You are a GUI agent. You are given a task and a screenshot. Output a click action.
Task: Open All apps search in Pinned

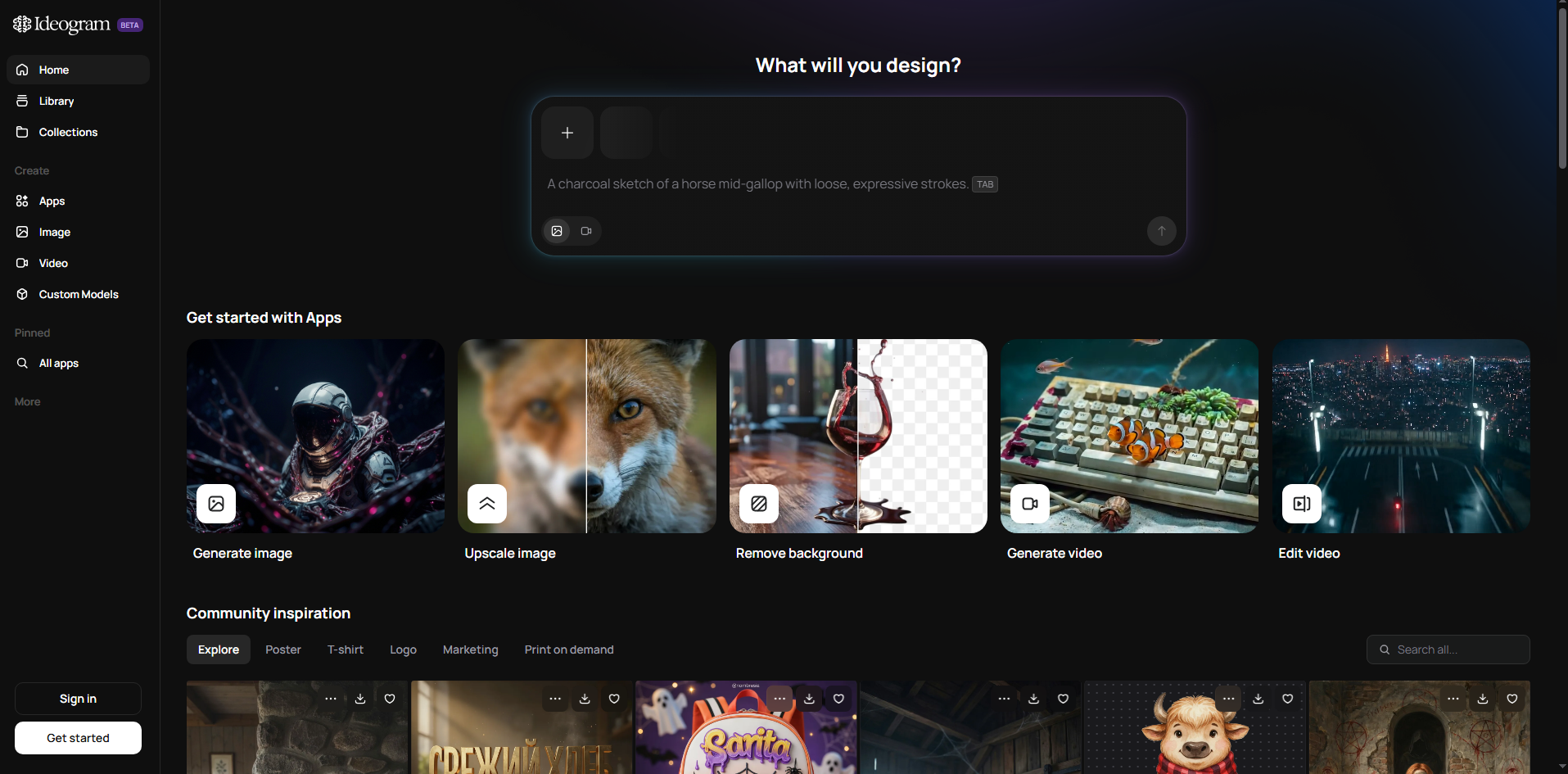pyautogui.click(x=78, y=363)
